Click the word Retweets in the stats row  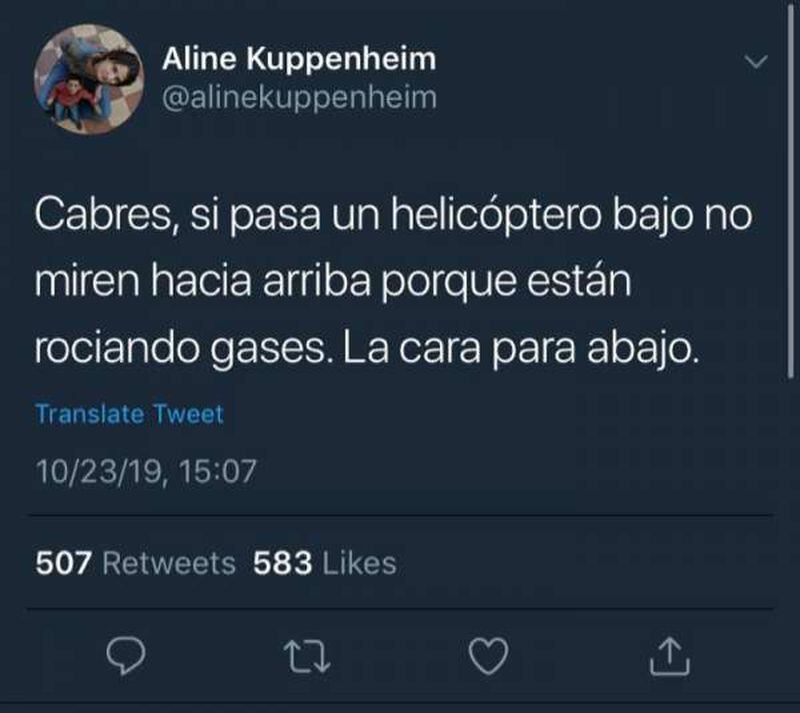[x=169, y=563]
